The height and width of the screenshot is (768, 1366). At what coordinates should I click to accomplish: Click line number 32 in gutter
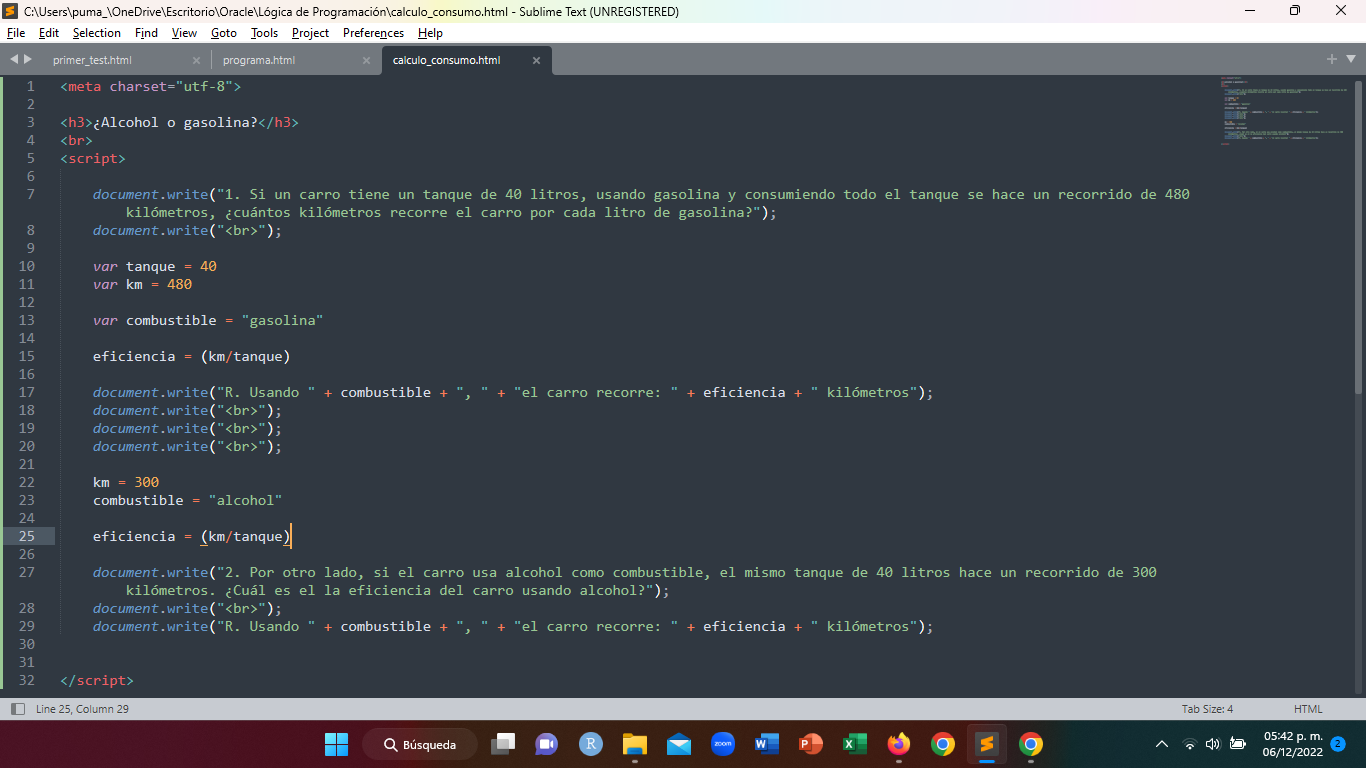point(26,680)
